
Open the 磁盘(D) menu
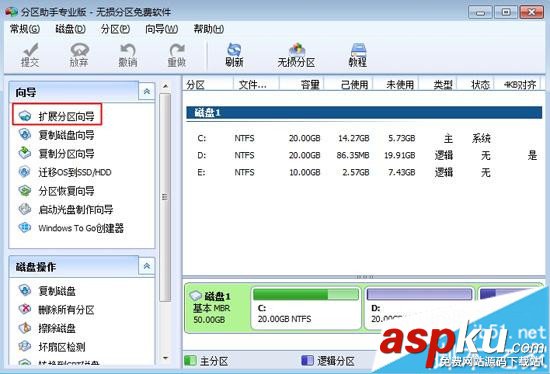[71, 29]
